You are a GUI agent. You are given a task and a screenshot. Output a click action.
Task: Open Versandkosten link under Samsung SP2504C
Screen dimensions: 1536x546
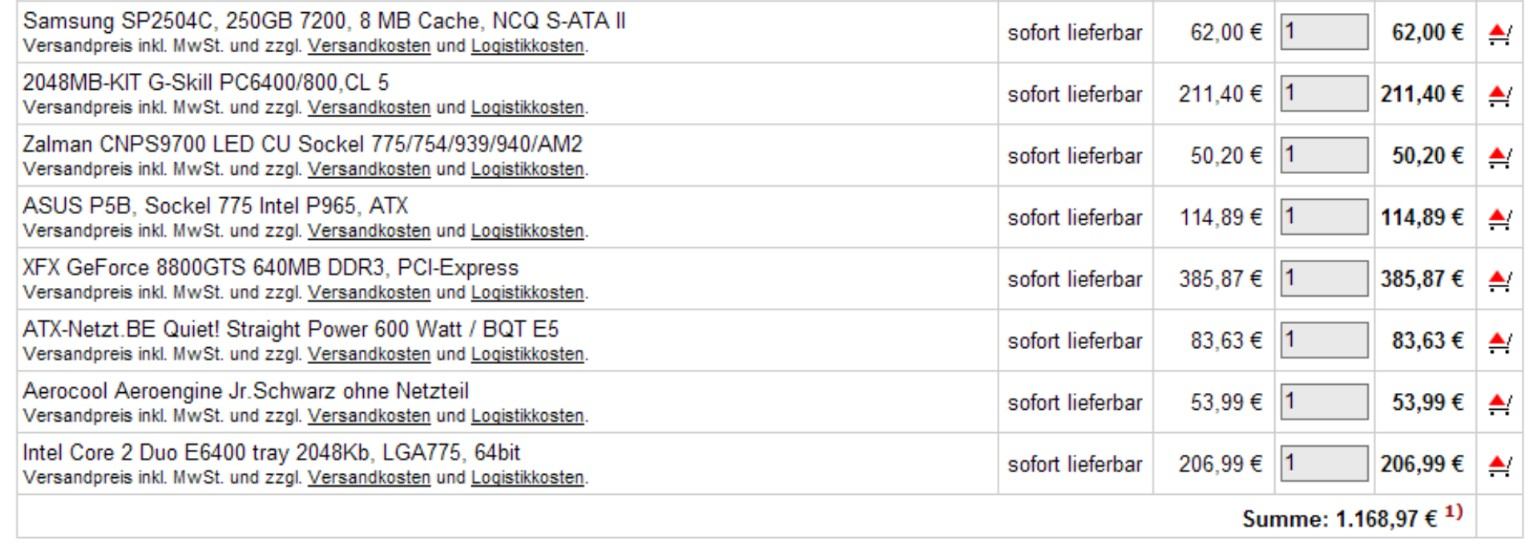click(x=369, y=46)
